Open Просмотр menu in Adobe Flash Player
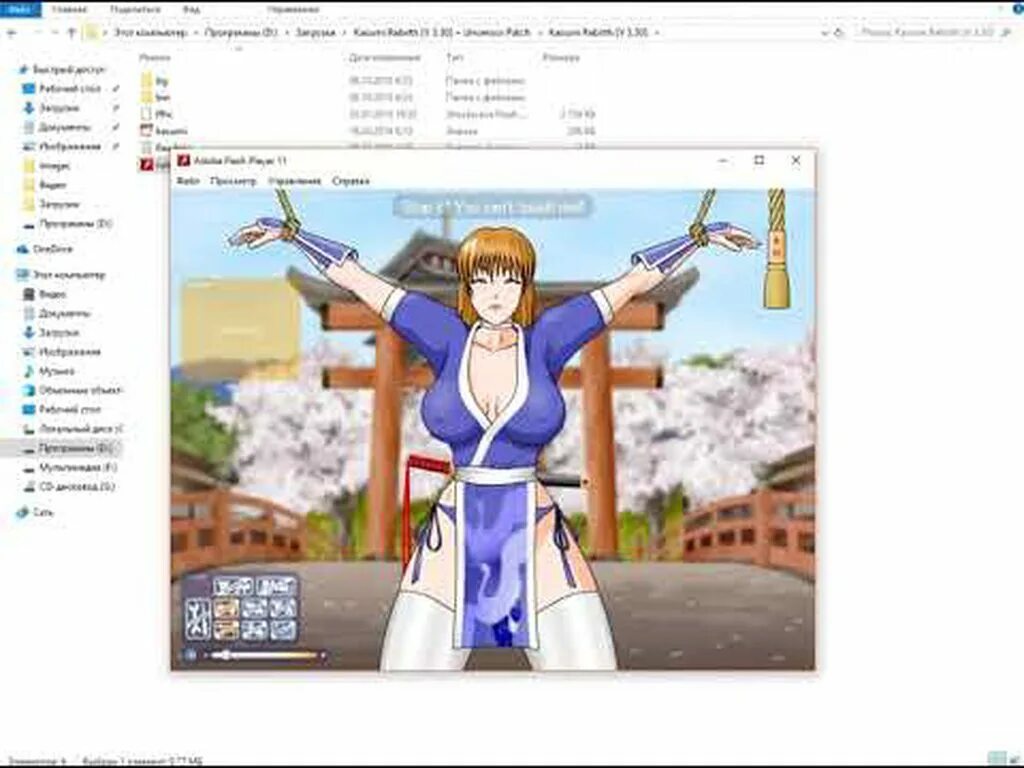The width and height of the screenshot is (1024, 768). (x=233, y=181)
